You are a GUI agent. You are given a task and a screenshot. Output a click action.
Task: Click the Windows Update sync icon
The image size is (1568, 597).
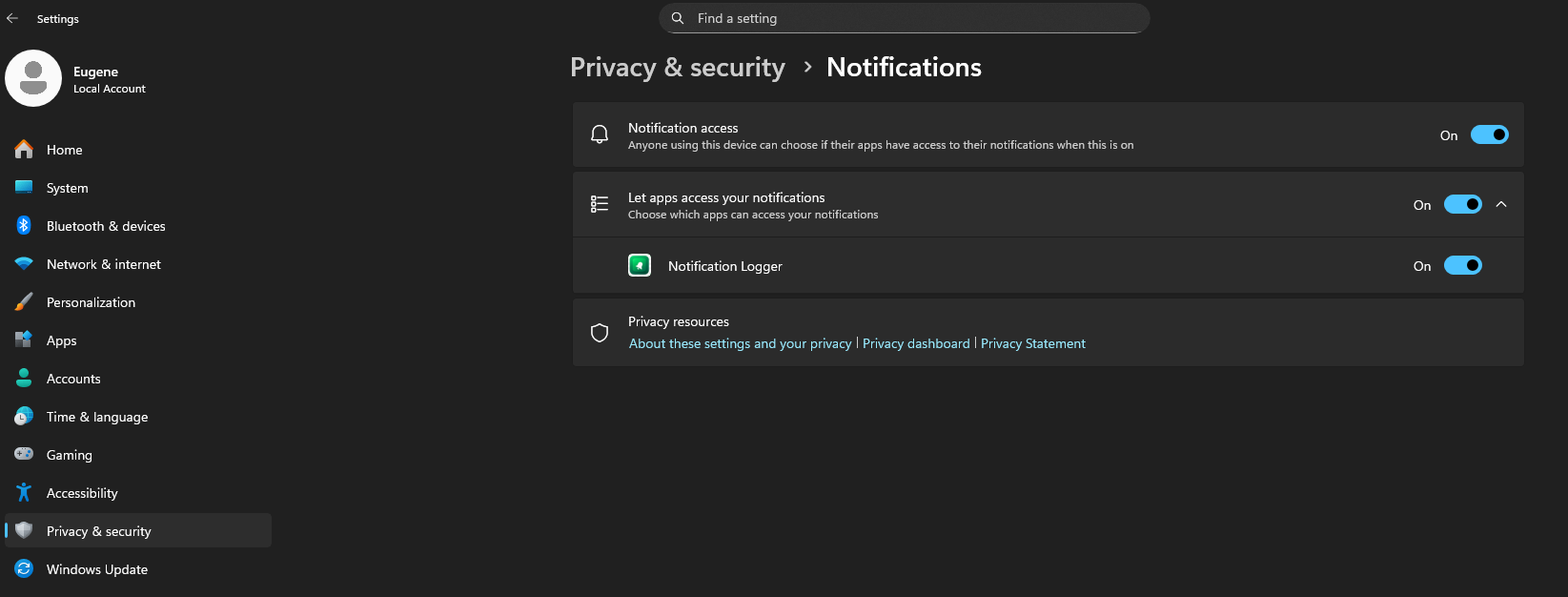pos(24,569)
